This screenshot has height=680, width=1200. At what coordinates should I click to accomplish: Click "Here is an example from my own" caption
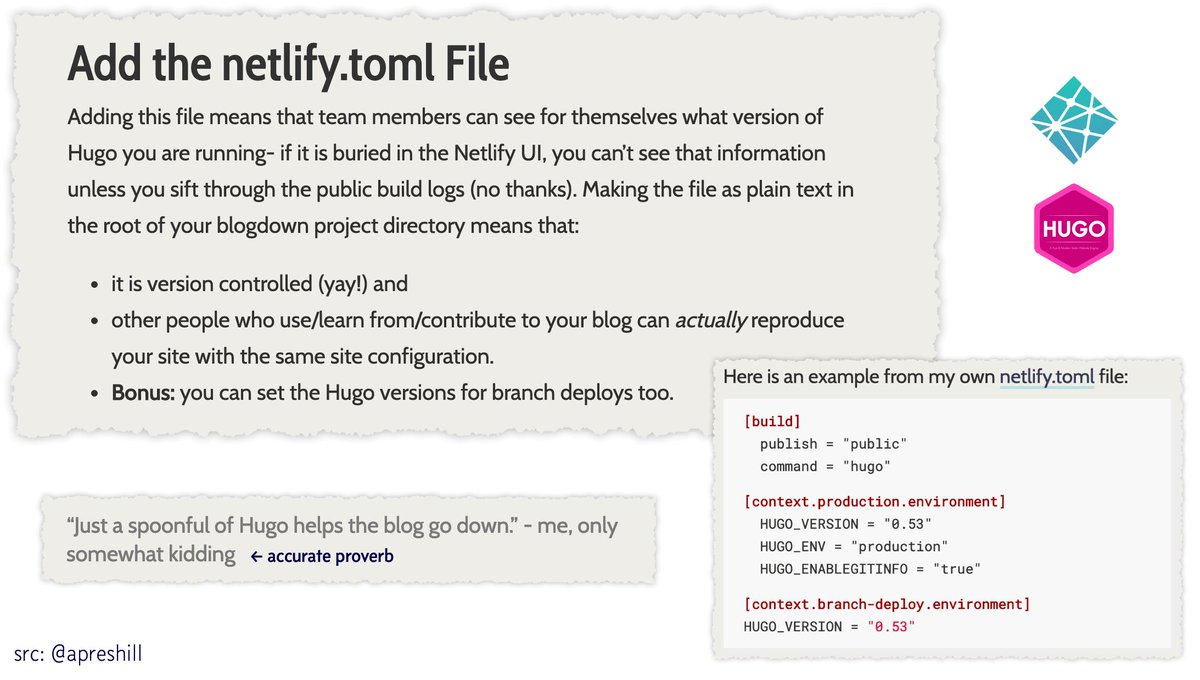click(858, 378)
